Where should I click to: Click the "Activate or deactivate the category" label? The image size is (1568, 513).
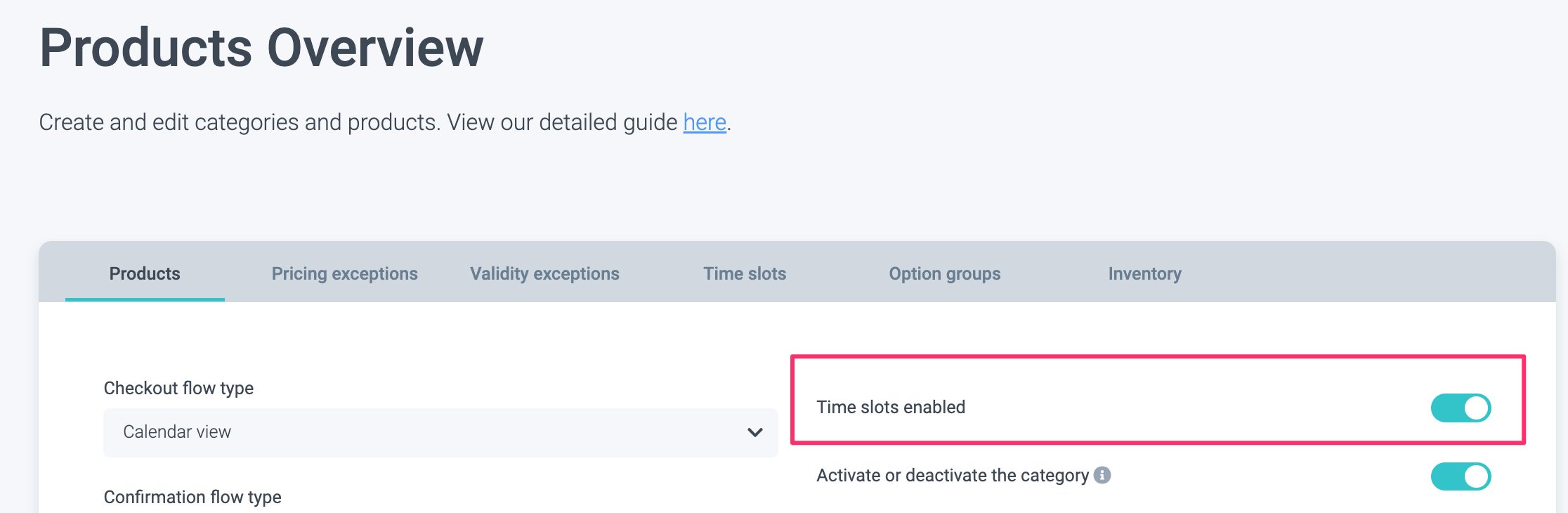click(952, 476)
